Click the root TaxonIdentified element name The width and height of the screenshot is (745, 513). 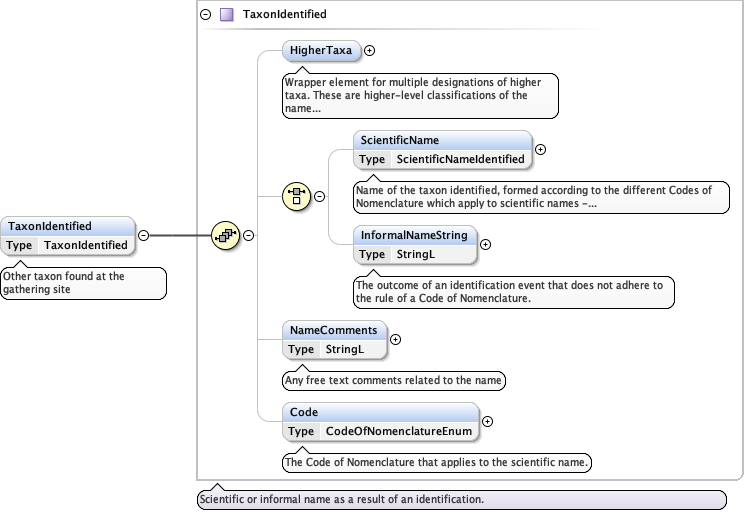tap(50, 226)
